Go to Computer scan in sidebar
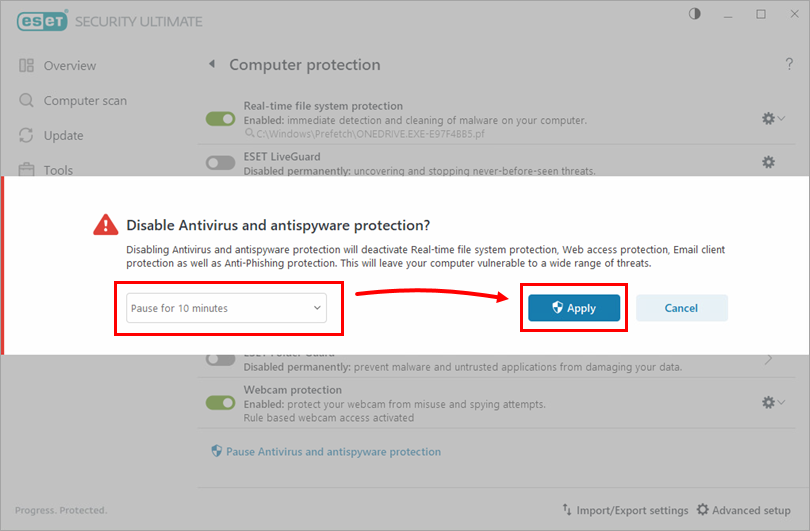 click(x=84, y=101)
